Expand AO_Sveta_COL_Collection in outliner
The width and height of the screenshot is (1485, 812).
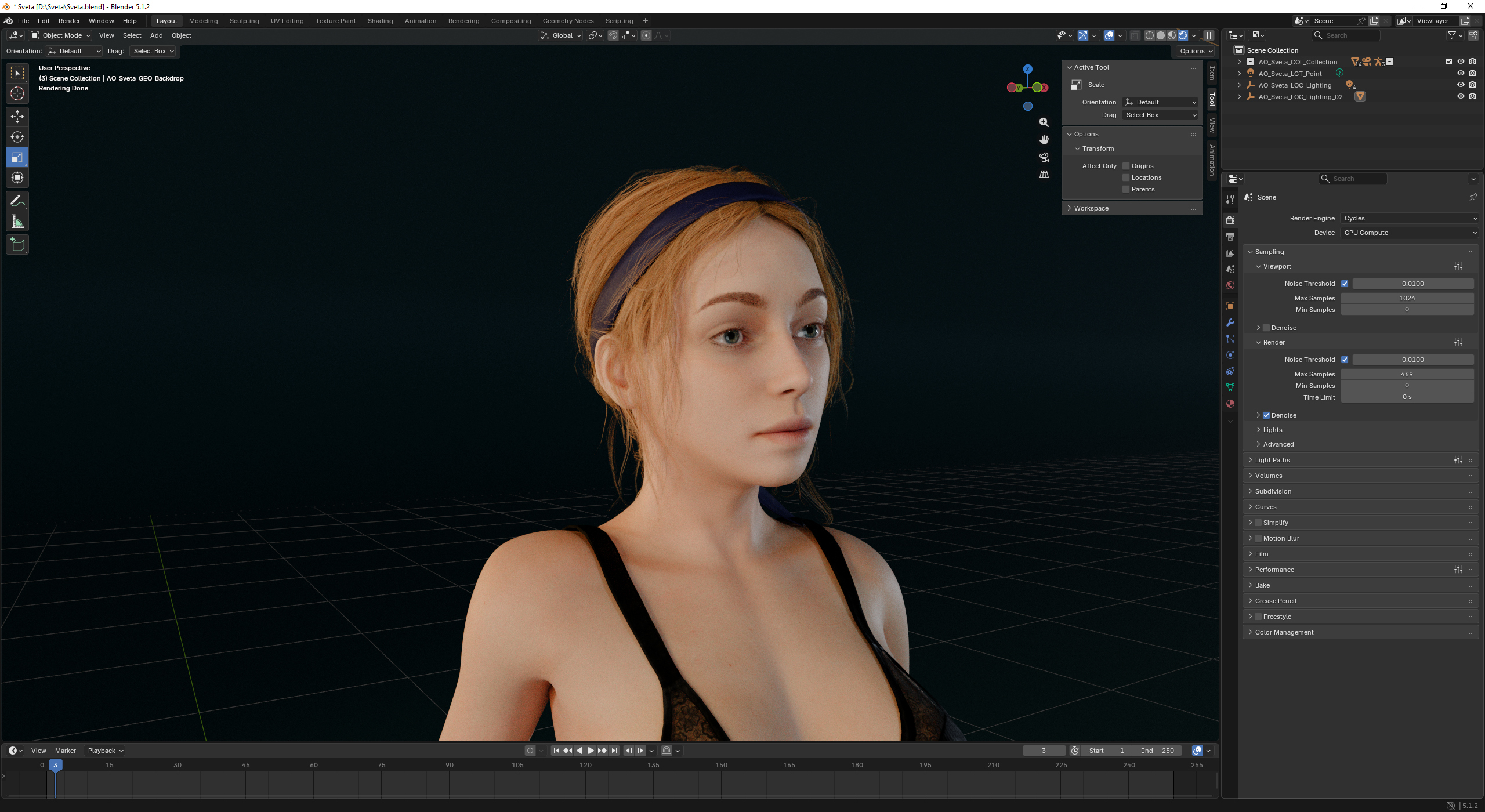(1240, 62)
